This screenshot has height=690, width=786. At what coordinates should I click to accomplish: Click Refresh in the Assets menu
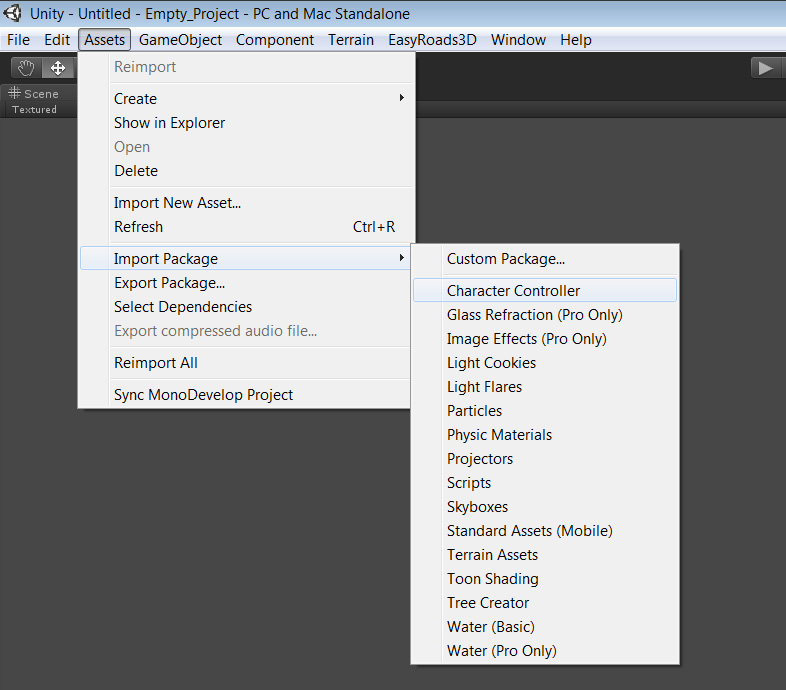pyautogui.click(x=246, y=227)
